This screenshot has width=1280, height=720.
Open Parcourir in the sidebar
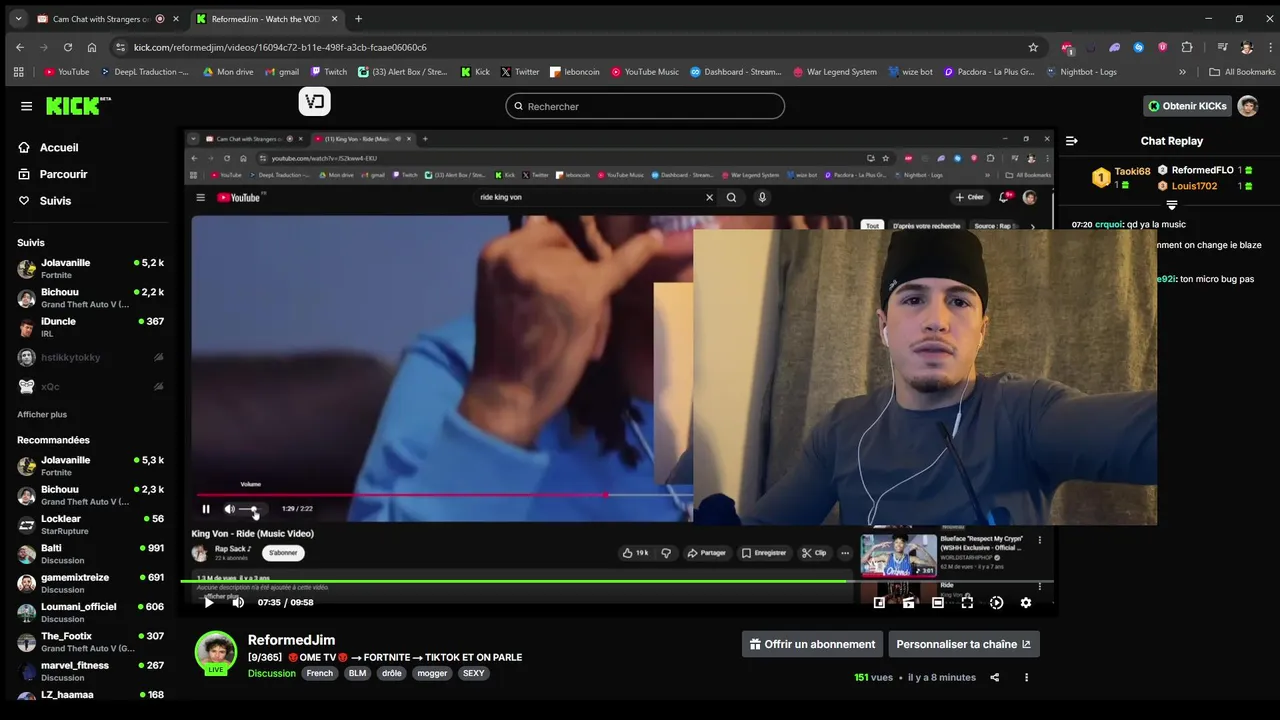tap(53, 174)
